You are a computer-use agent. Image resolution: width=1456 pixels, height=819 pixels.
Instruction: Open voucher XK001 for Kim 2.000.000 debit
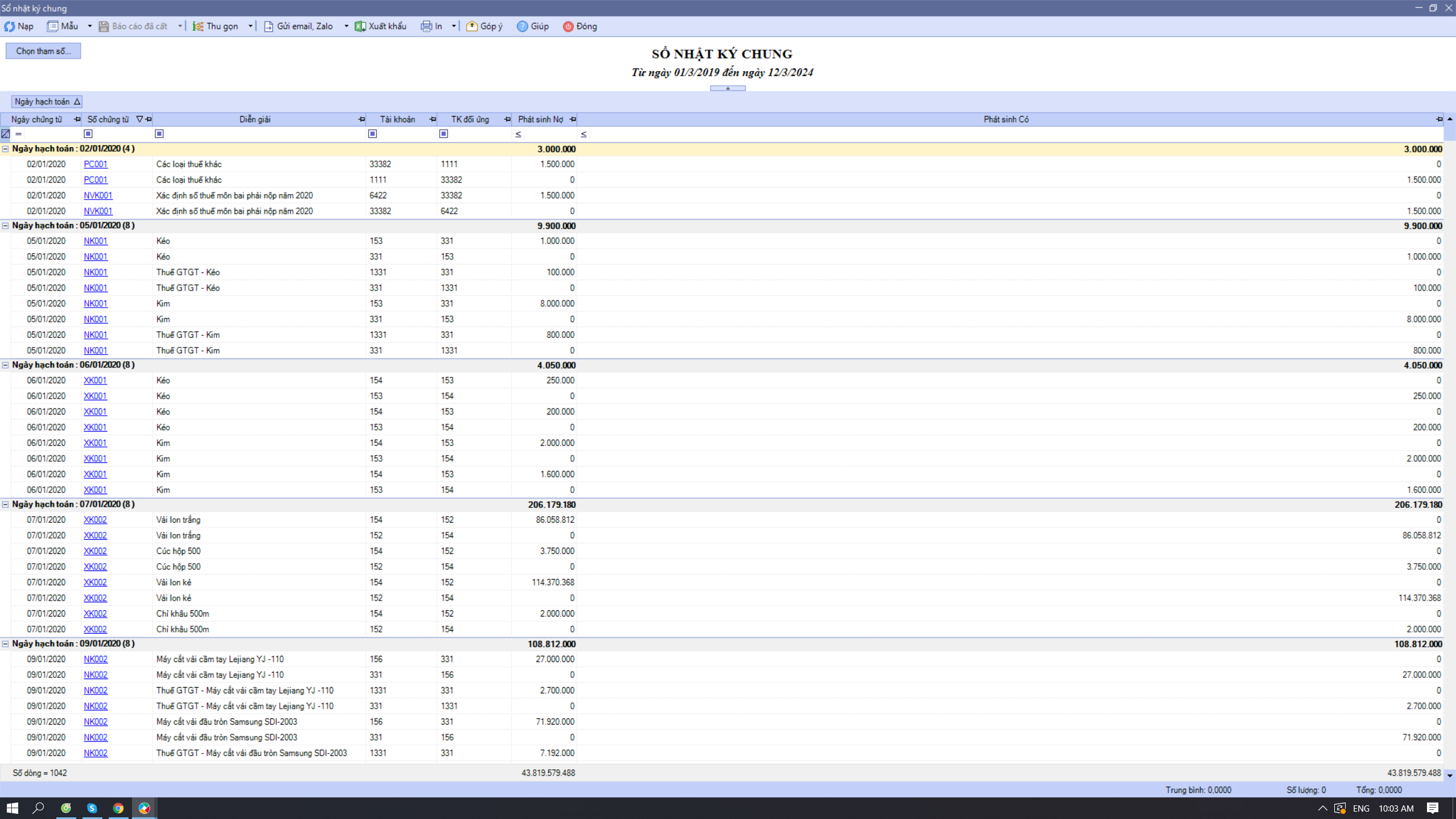(95, 443)
